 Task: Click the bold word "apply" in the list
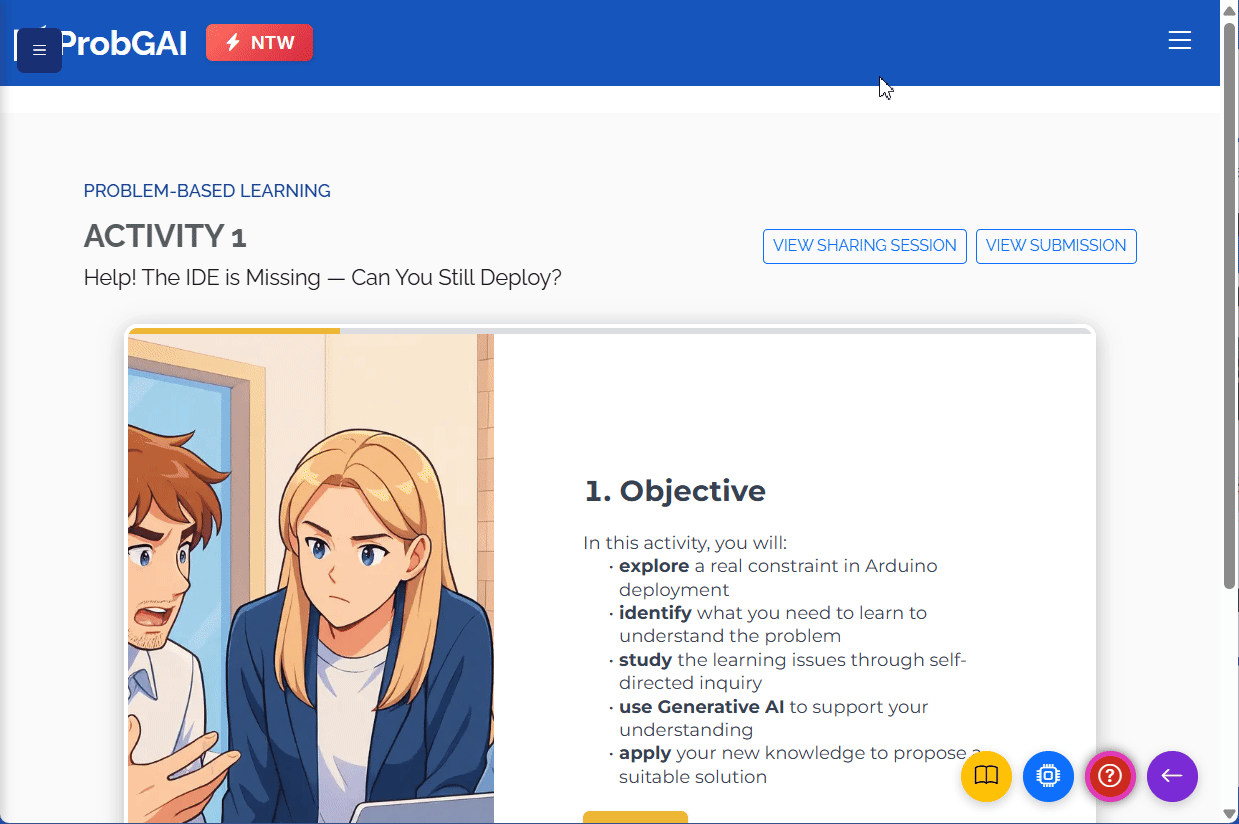645,754
